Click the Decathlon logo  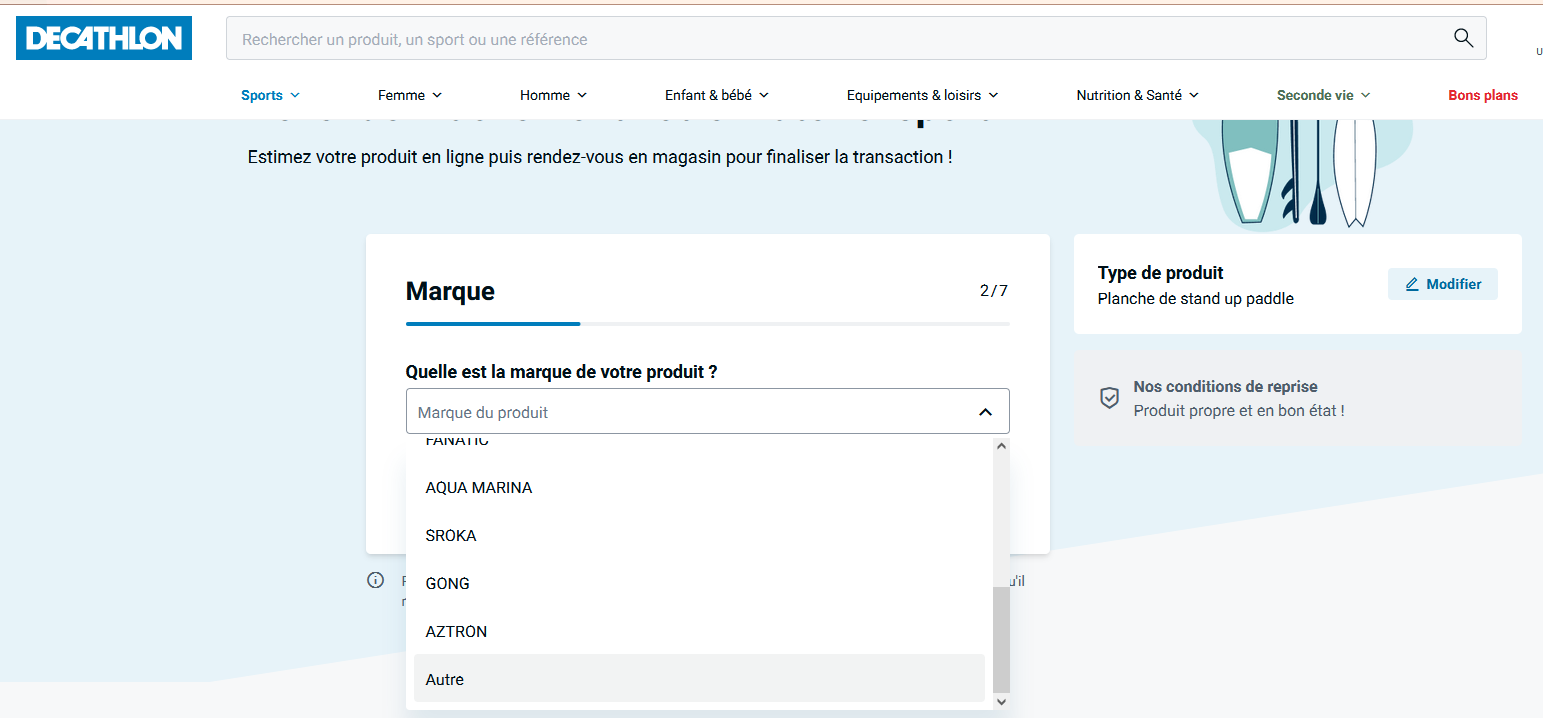[x=104, y=38]
